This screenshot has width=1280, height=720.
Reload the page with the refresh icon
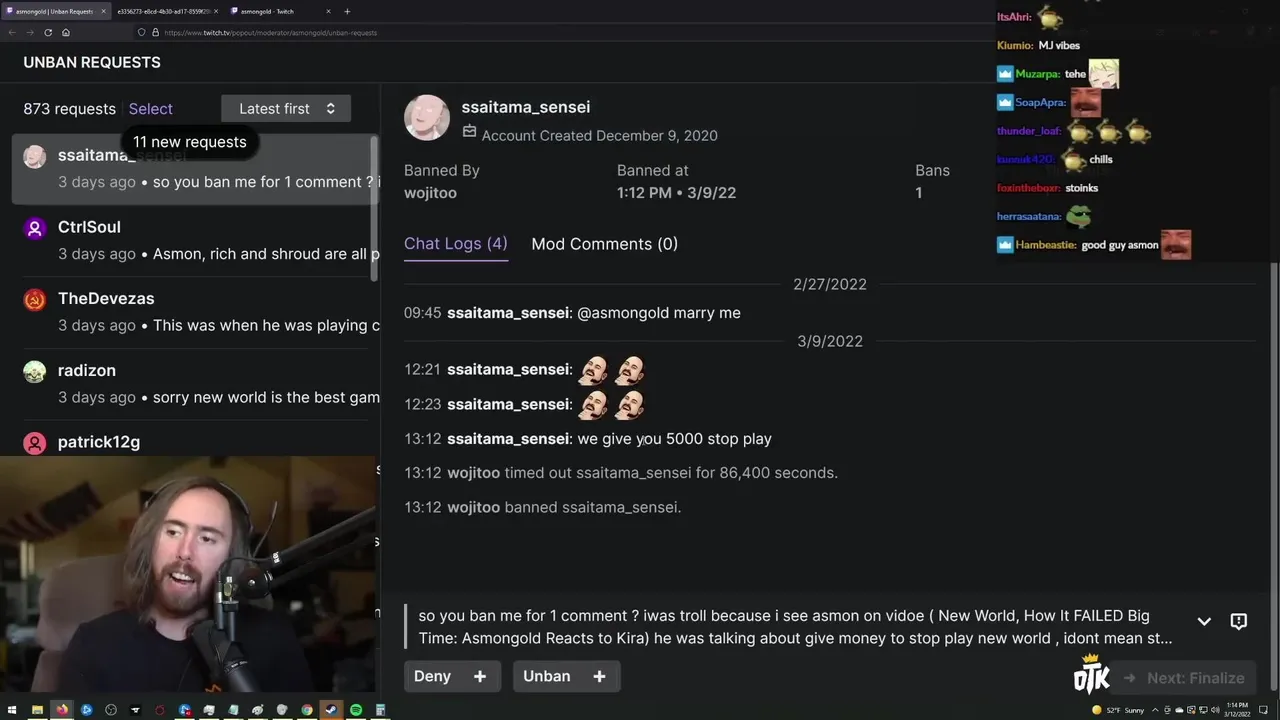[x=48, y=32]
